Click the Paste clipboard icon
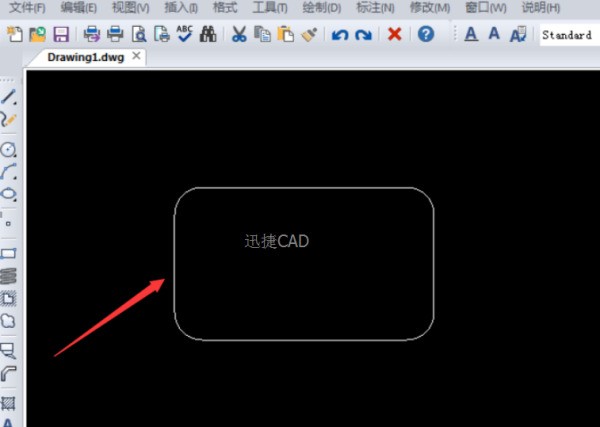 click(285, 34)
